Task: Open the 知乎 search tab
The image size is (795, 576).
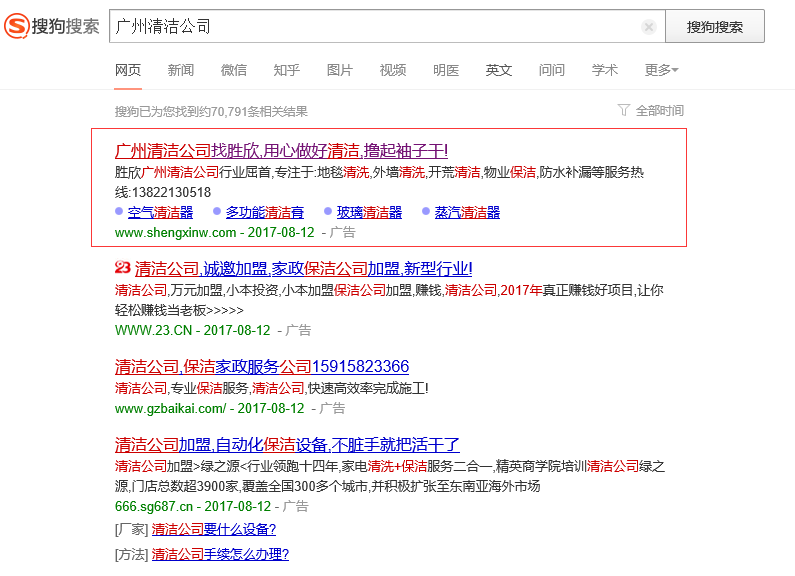Action: tap(287, 70)
